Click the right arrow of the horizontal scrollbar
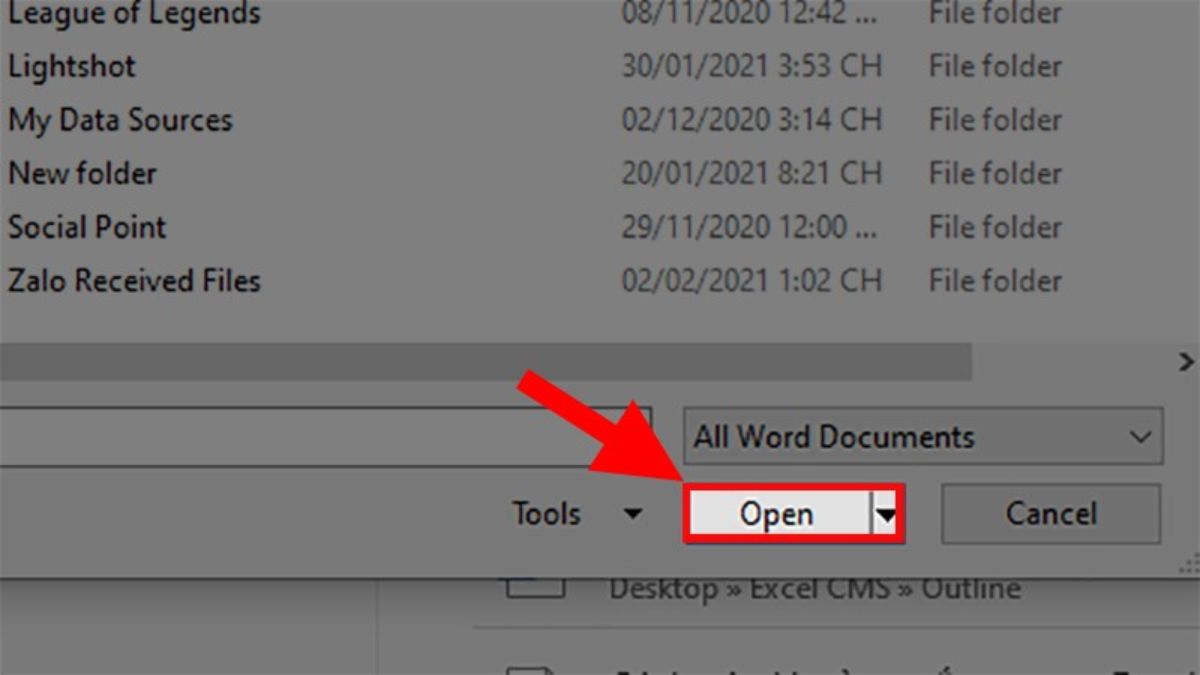 pyautogui.click(x=1188, y=361)
